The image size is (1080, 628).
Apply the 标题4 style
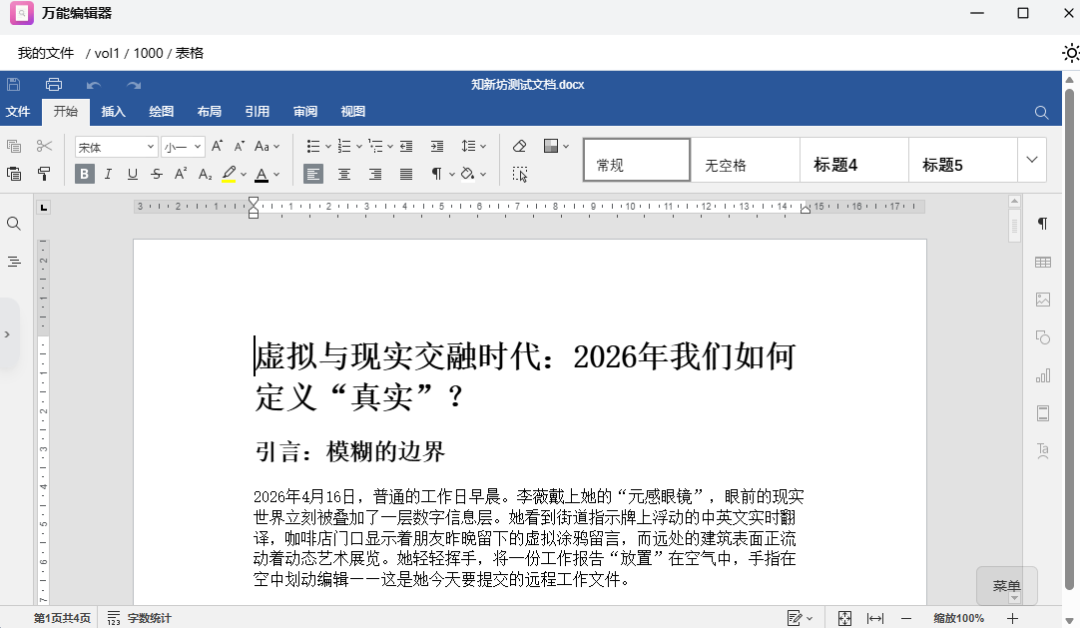(854, 160)
